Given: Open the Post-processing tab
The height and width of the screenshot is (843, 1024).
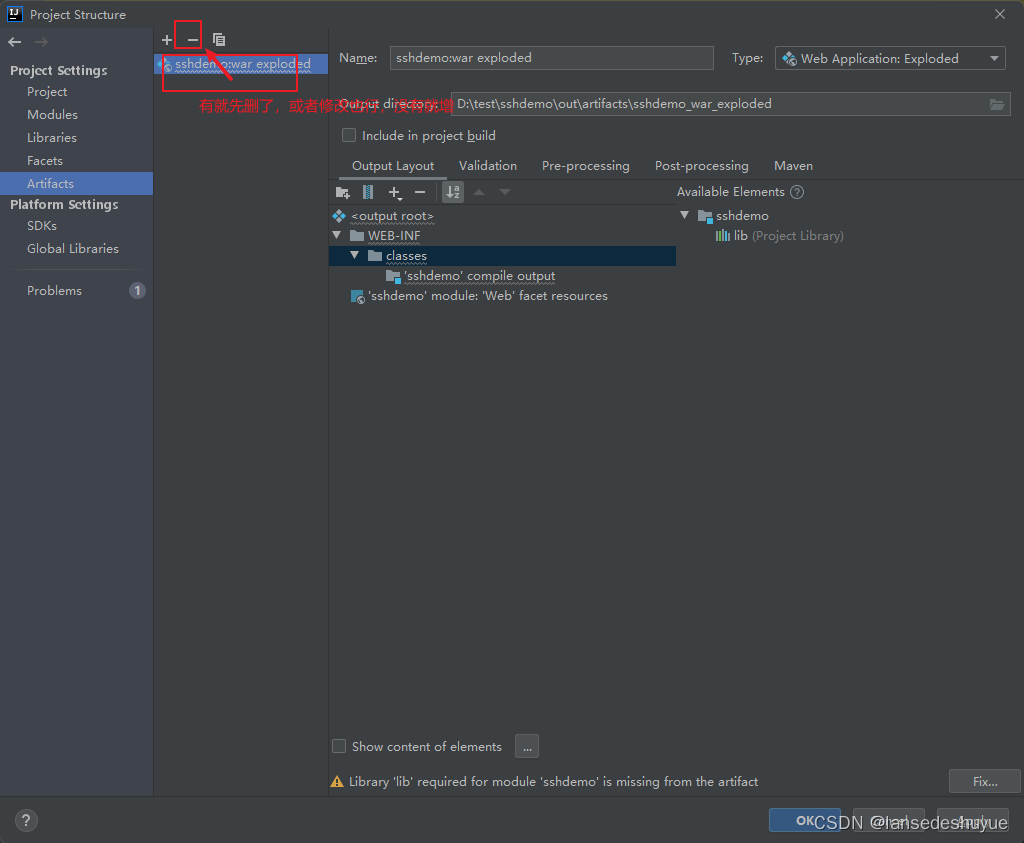Looking at the screenshot, I should [x=701, y=166].
